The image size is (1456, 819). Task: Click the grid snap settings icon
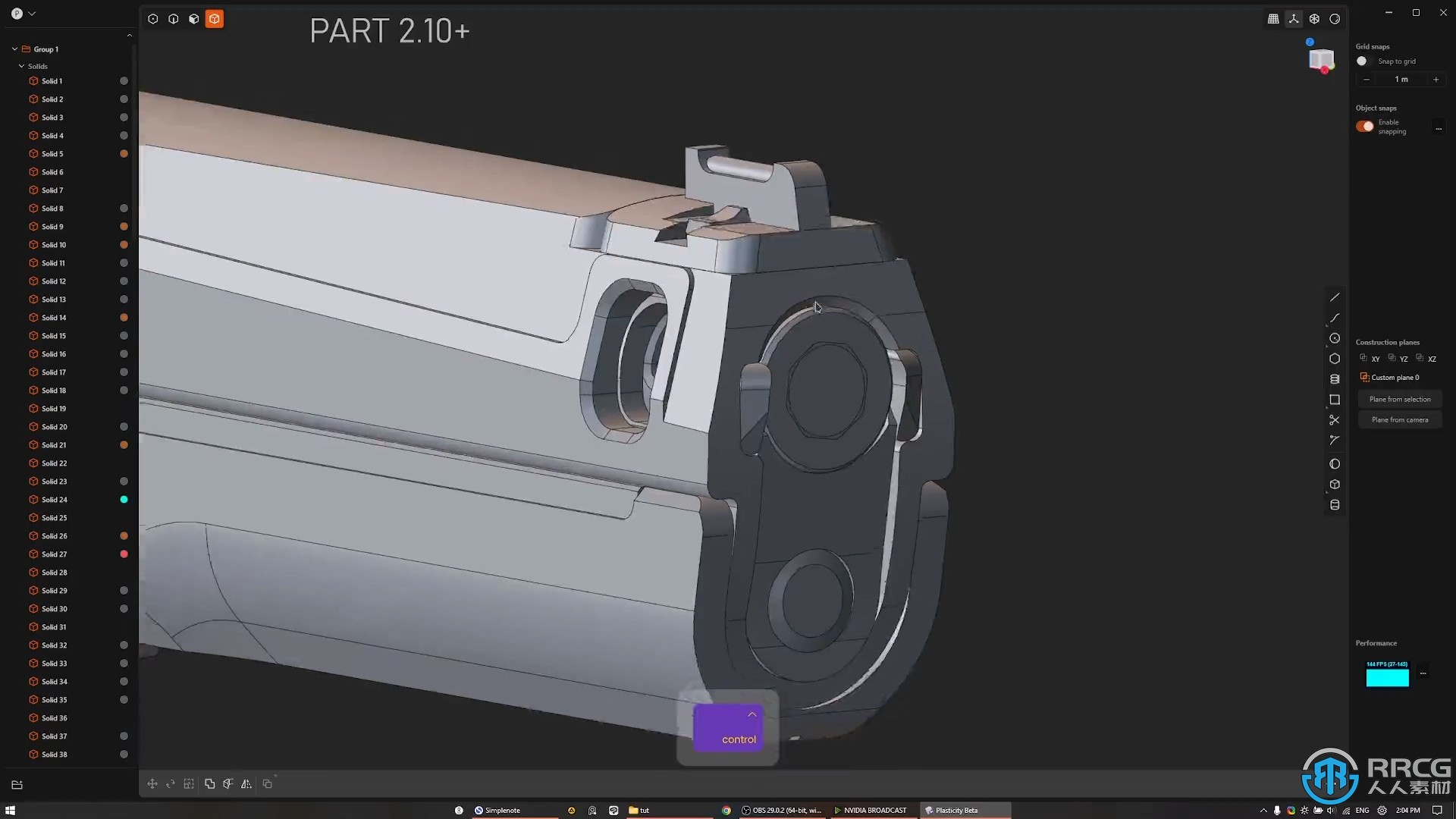1273,18
